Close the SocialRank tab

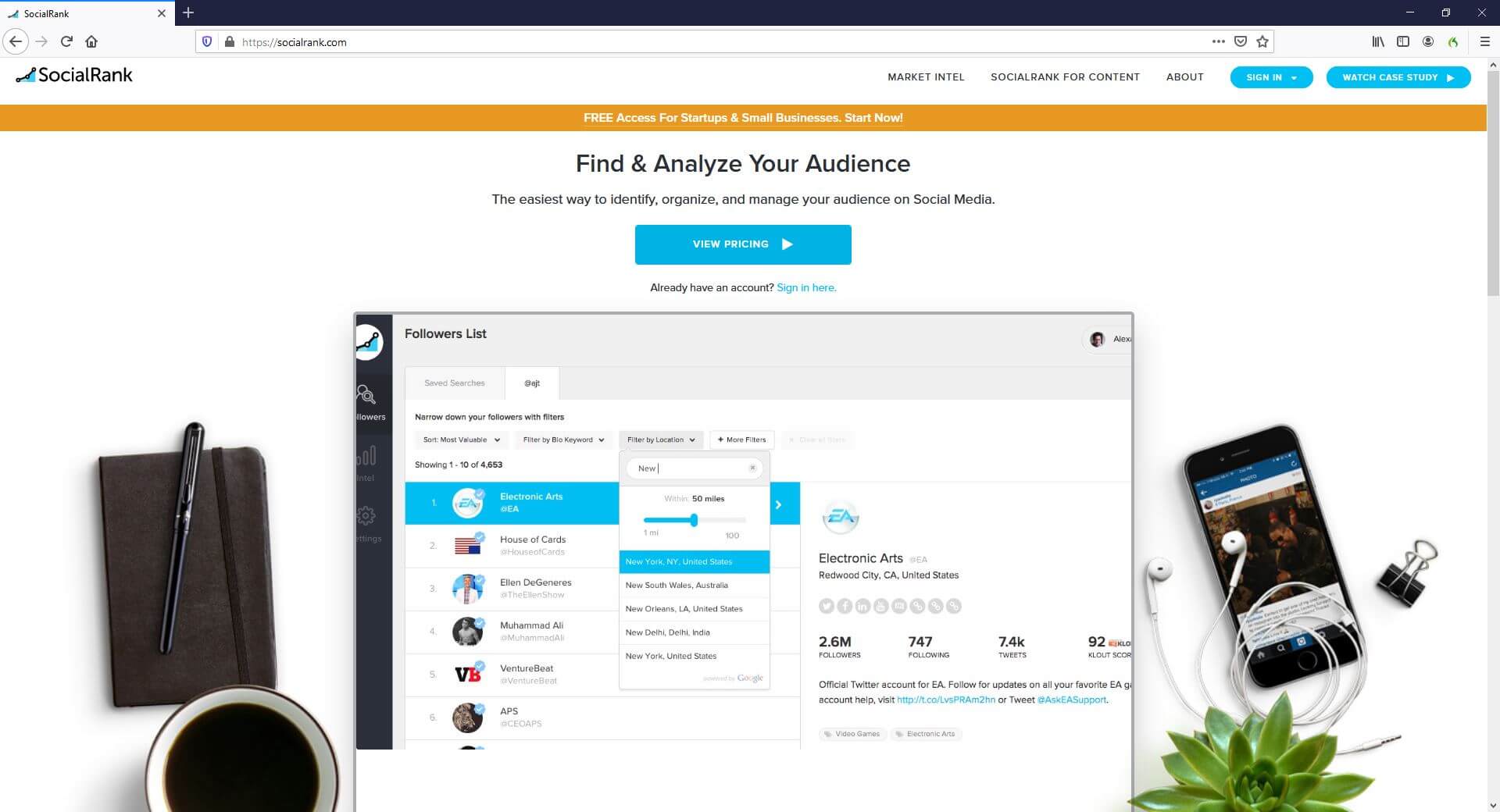(x=162, y=13)
